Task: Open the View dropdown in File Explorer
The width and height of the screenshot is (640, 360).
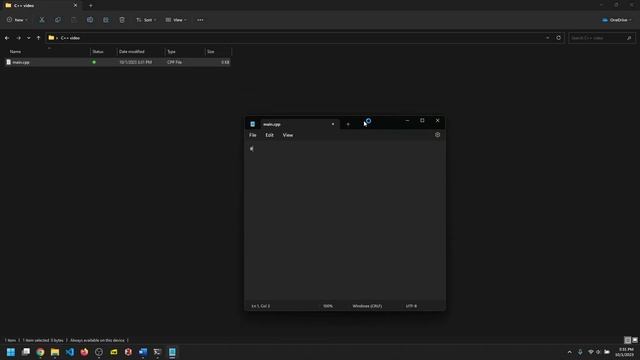Action: (x=176, y=20)
